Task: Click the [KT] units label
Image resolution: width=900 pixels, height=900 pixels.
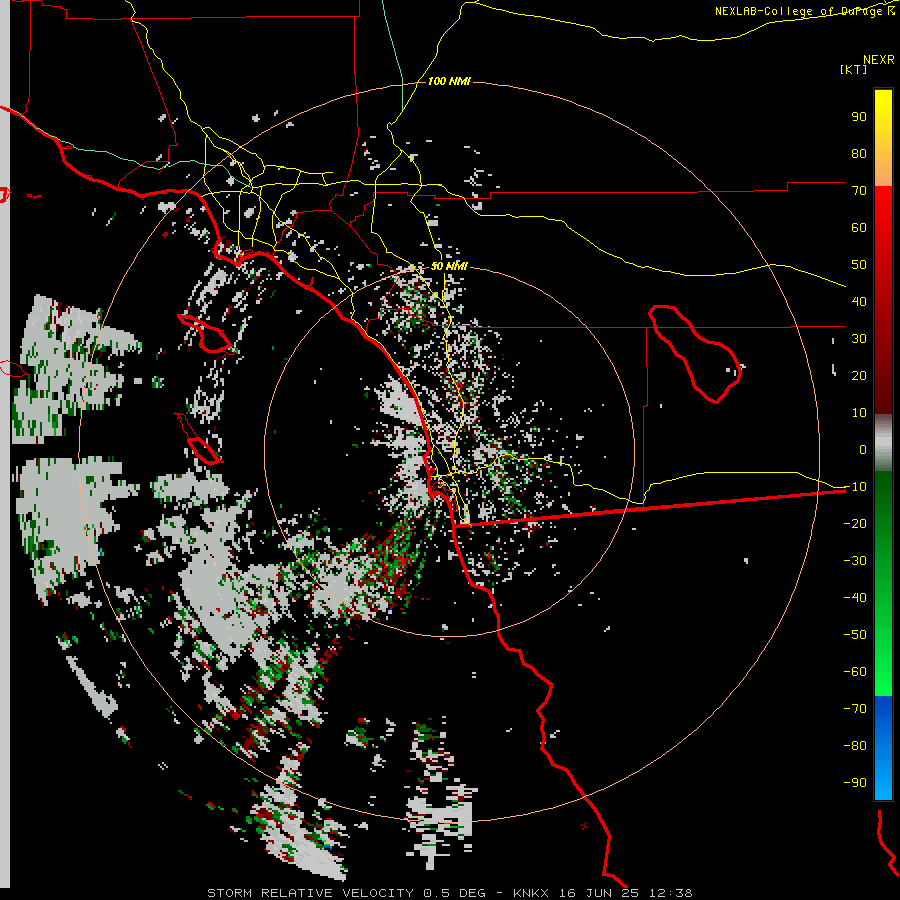Action: [854, 69]
